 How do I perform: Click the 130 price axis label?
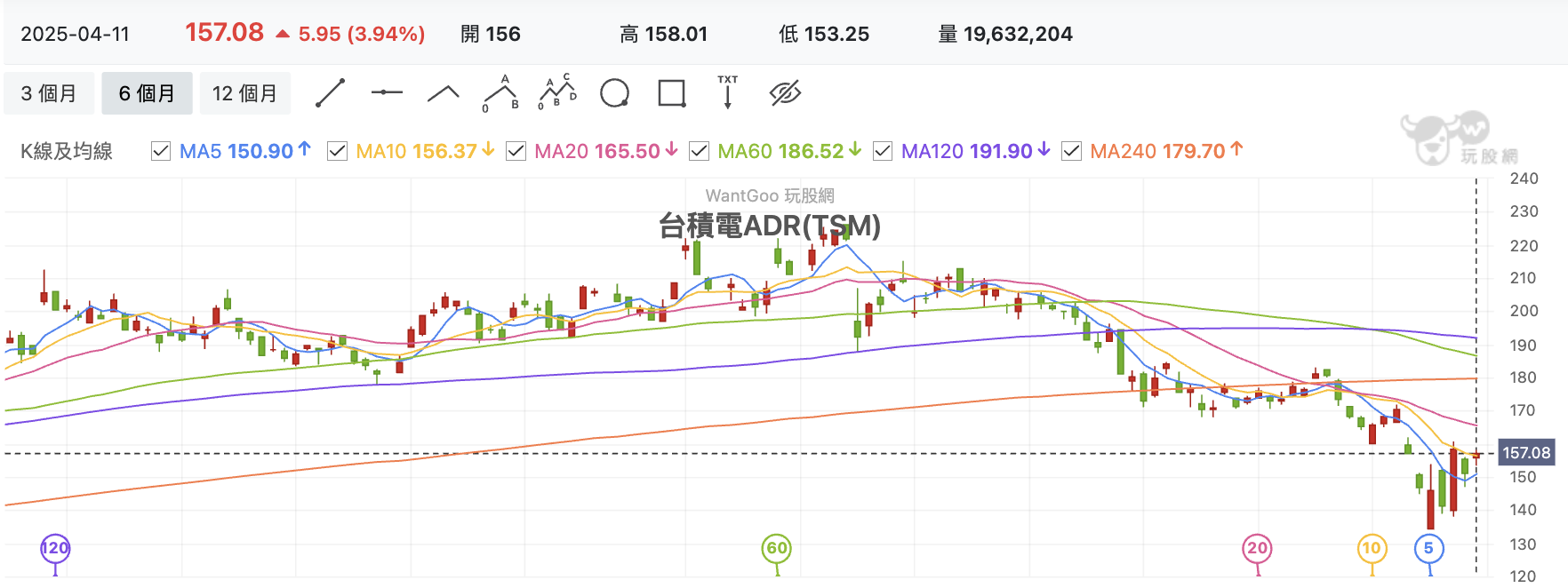click(x=1524, y=544)
